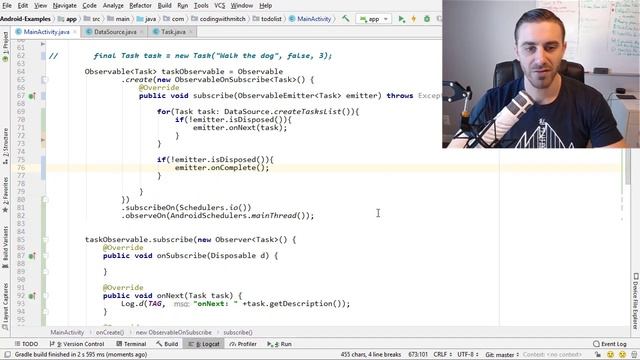Open the Favorites tool window sidebar tab
640x360 pixels.
coord(5,194)
